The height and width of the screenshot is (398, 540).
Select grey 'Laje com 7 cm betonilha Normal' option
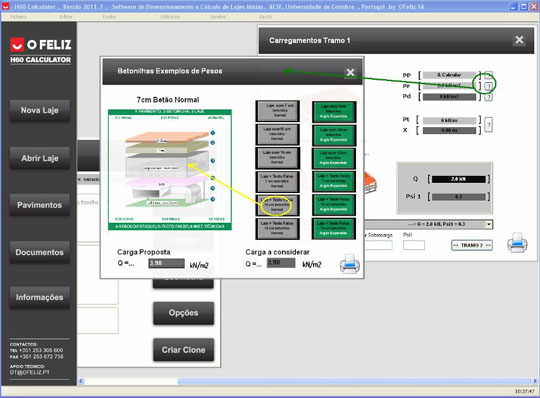277,111
